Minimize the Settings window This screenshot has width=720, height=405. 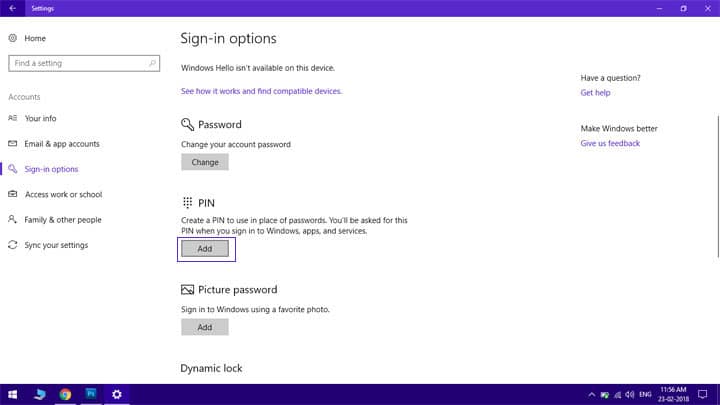tap(659, 8)
